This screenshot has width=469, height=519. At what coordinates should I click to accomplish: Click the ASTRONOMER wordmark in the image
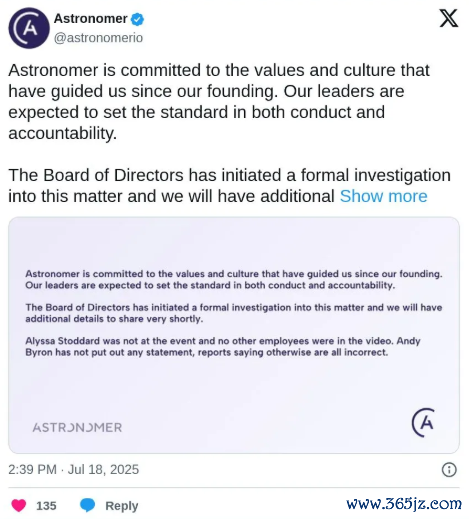click(x=77, y=428)
